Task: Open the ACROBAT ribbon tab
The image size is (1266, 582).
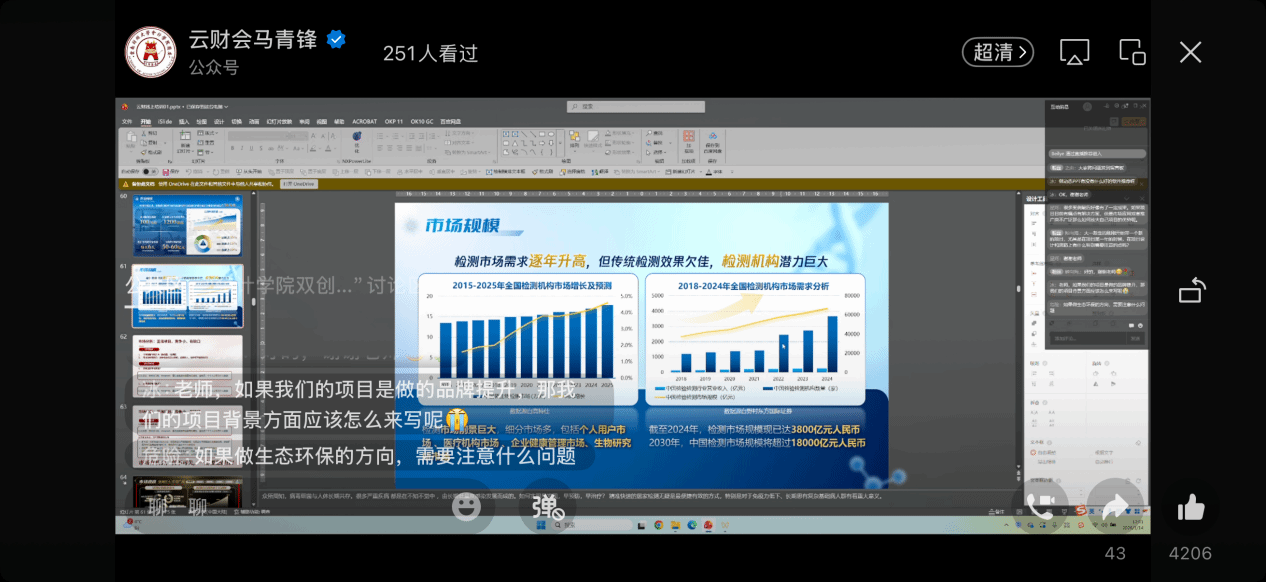Action: click(x=364, y=121)
